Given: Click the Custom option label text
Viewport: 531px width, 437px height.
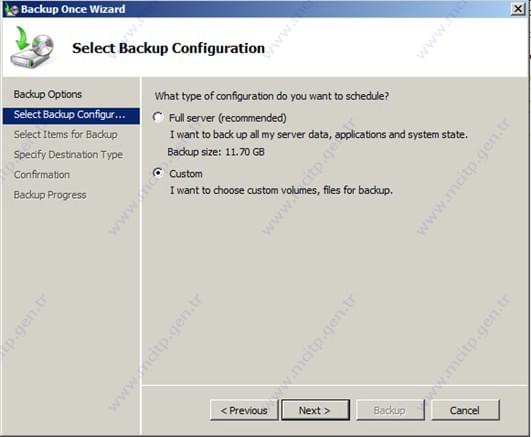Looking at the screenshot, I should tap(186, 174).
